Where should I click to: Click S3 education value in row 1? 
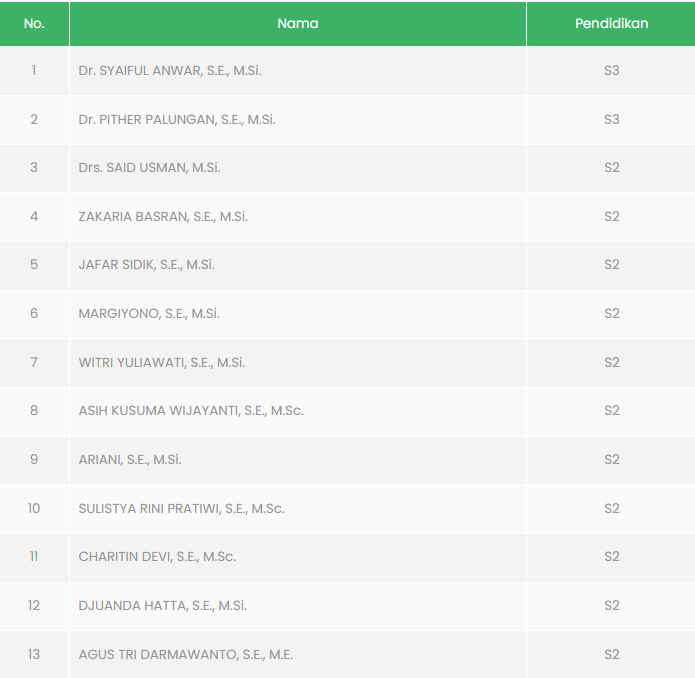(x=611, y=71)
